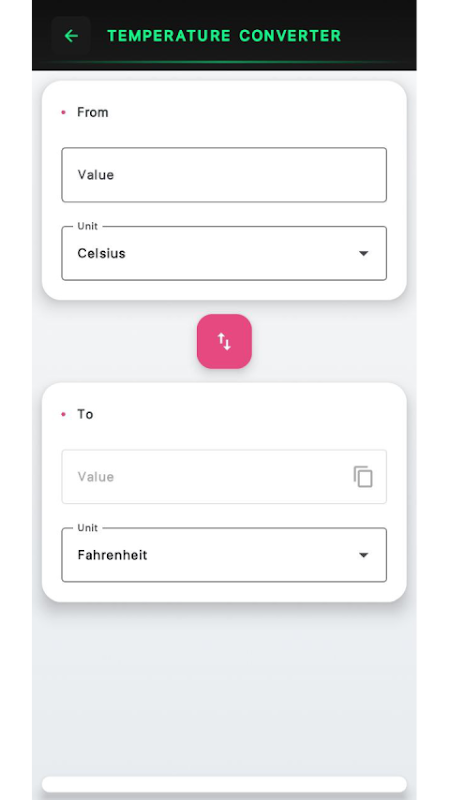The height and width of the screenshot is (800, 450).
Task: Go back using the green arrow
Action: tap(71, 36)
